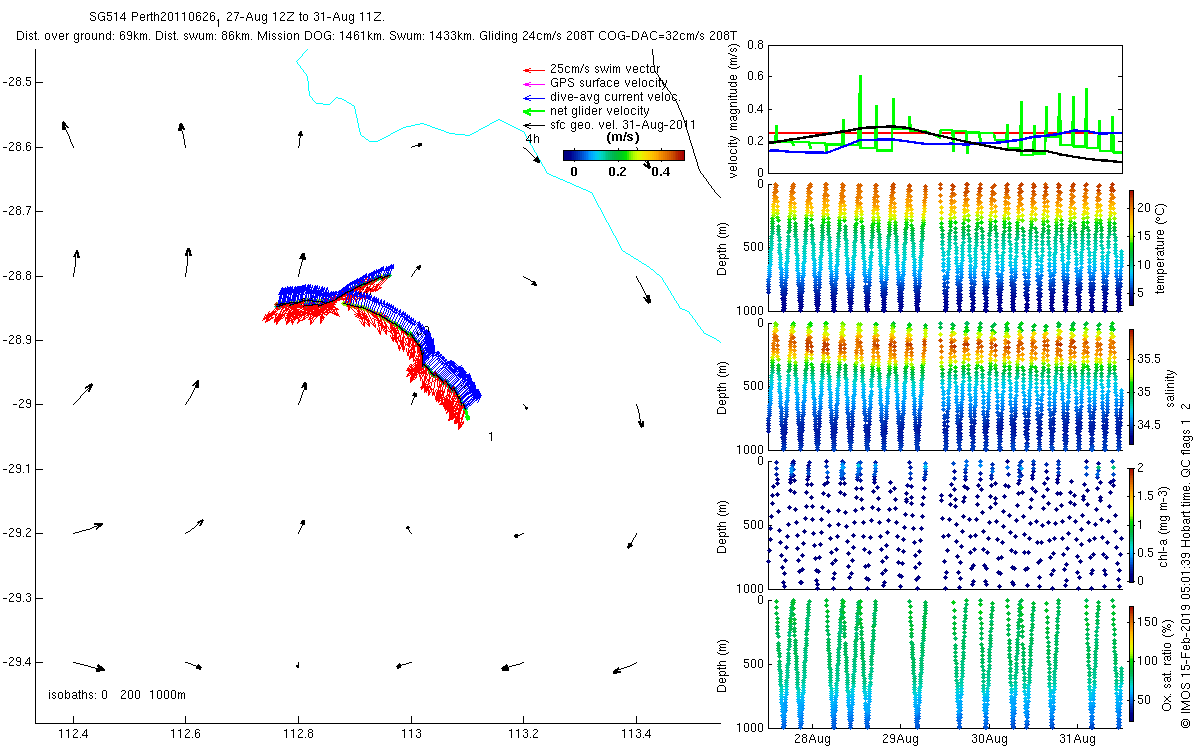Click the '25cm/s swim vector' legend text

click(605, 69)
